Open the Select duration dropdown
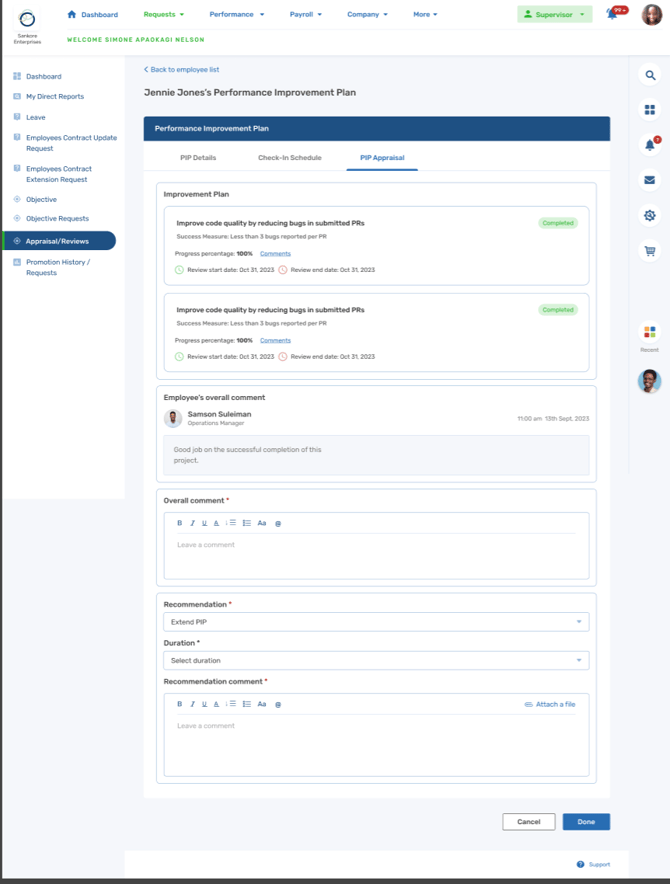The width and height of the screenshot is (670, 884). tap(376, 660)
